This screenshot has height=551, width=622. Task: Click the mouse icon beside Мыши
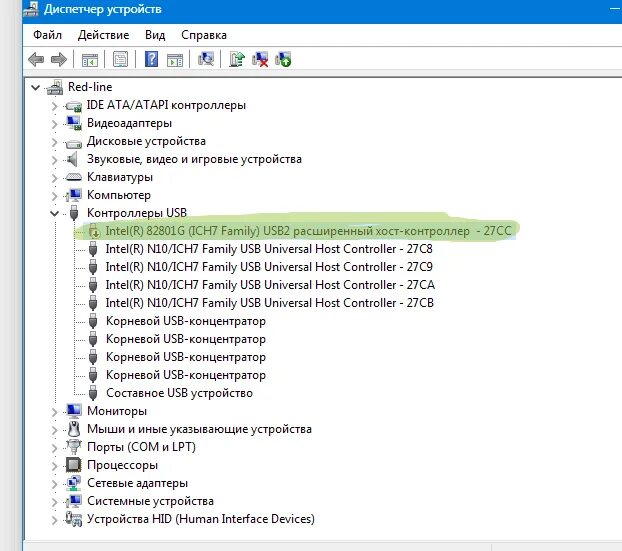point(74,429)
